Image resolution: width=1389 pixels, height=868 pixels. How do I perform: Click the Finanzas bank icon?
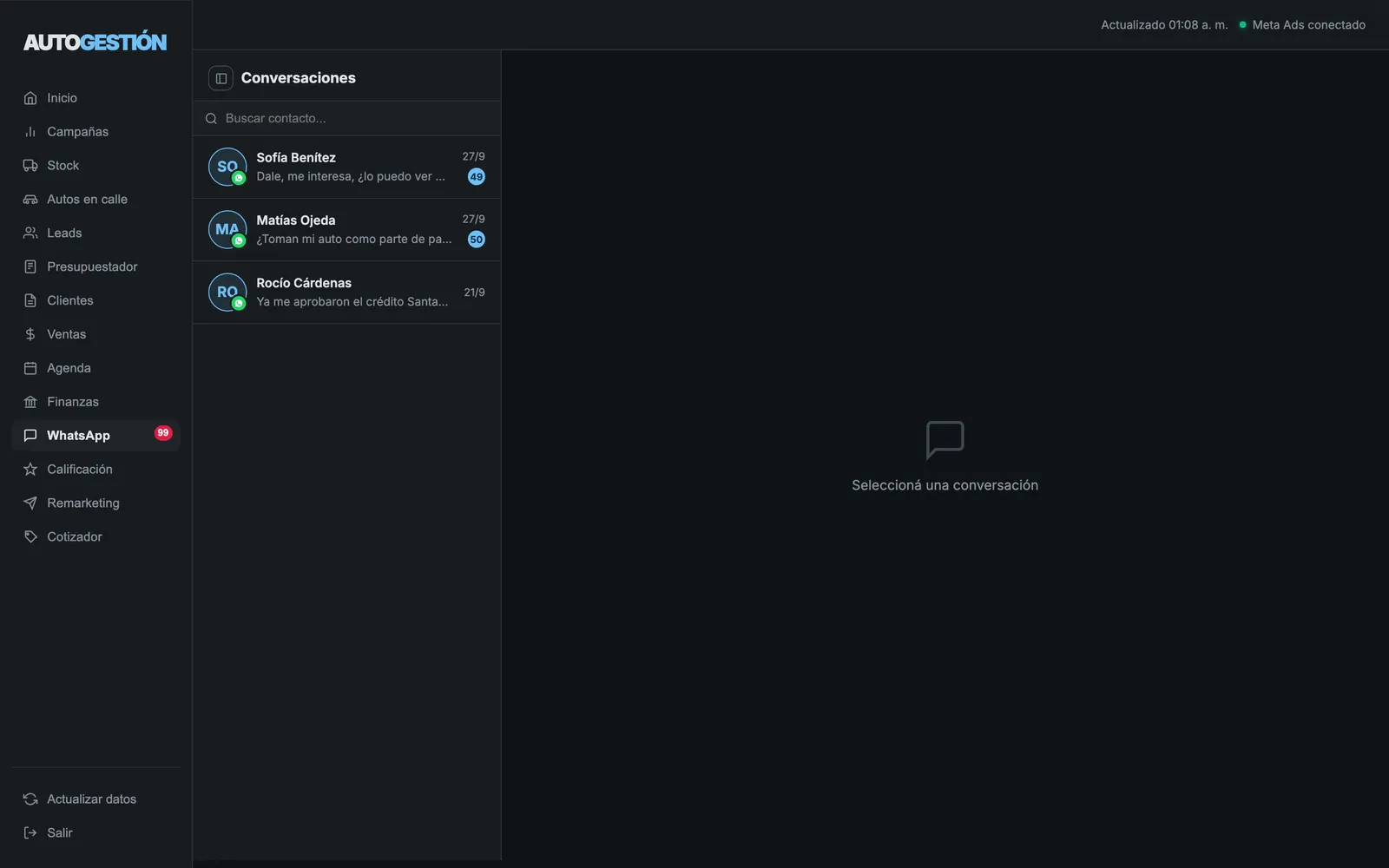pyautogui.click(x=30, y=402)
